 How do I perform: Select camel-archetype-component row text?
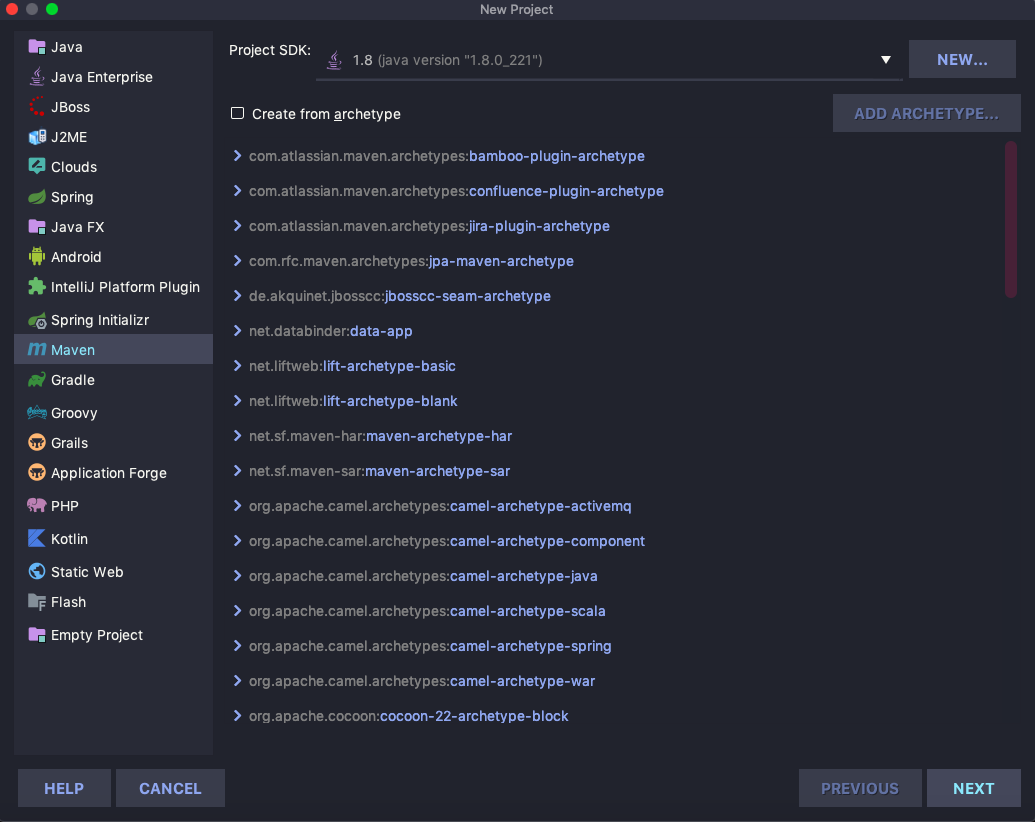click(x=447, y=541)
